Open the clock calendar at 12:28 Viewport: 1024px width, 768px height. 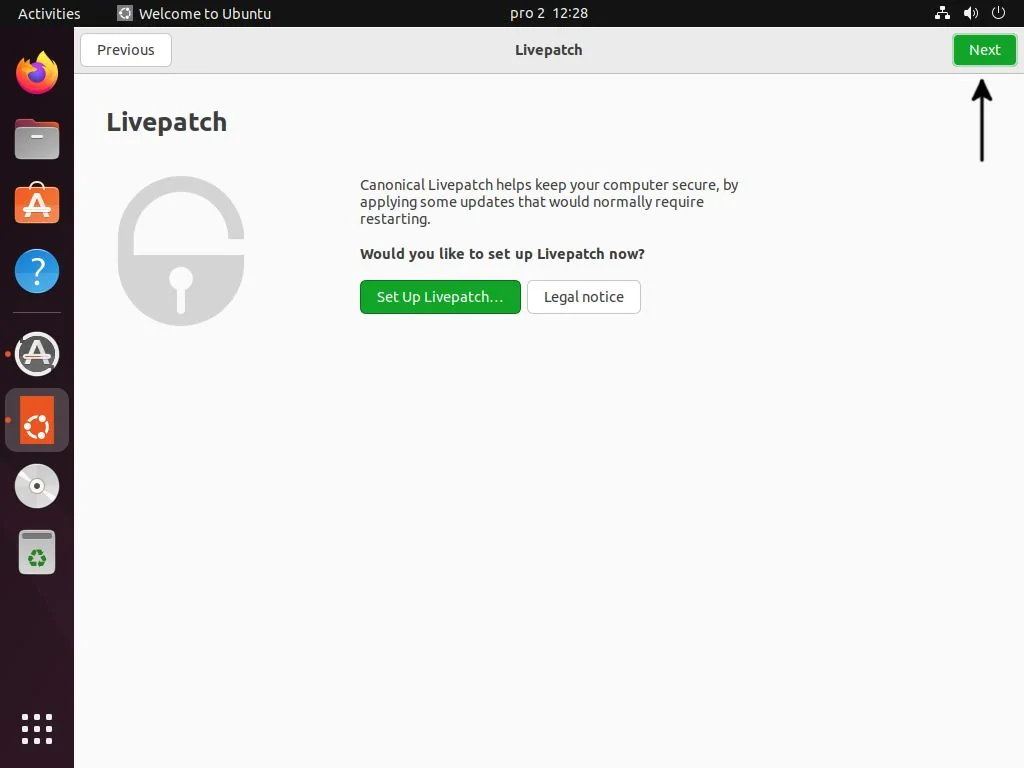[549, 13]
